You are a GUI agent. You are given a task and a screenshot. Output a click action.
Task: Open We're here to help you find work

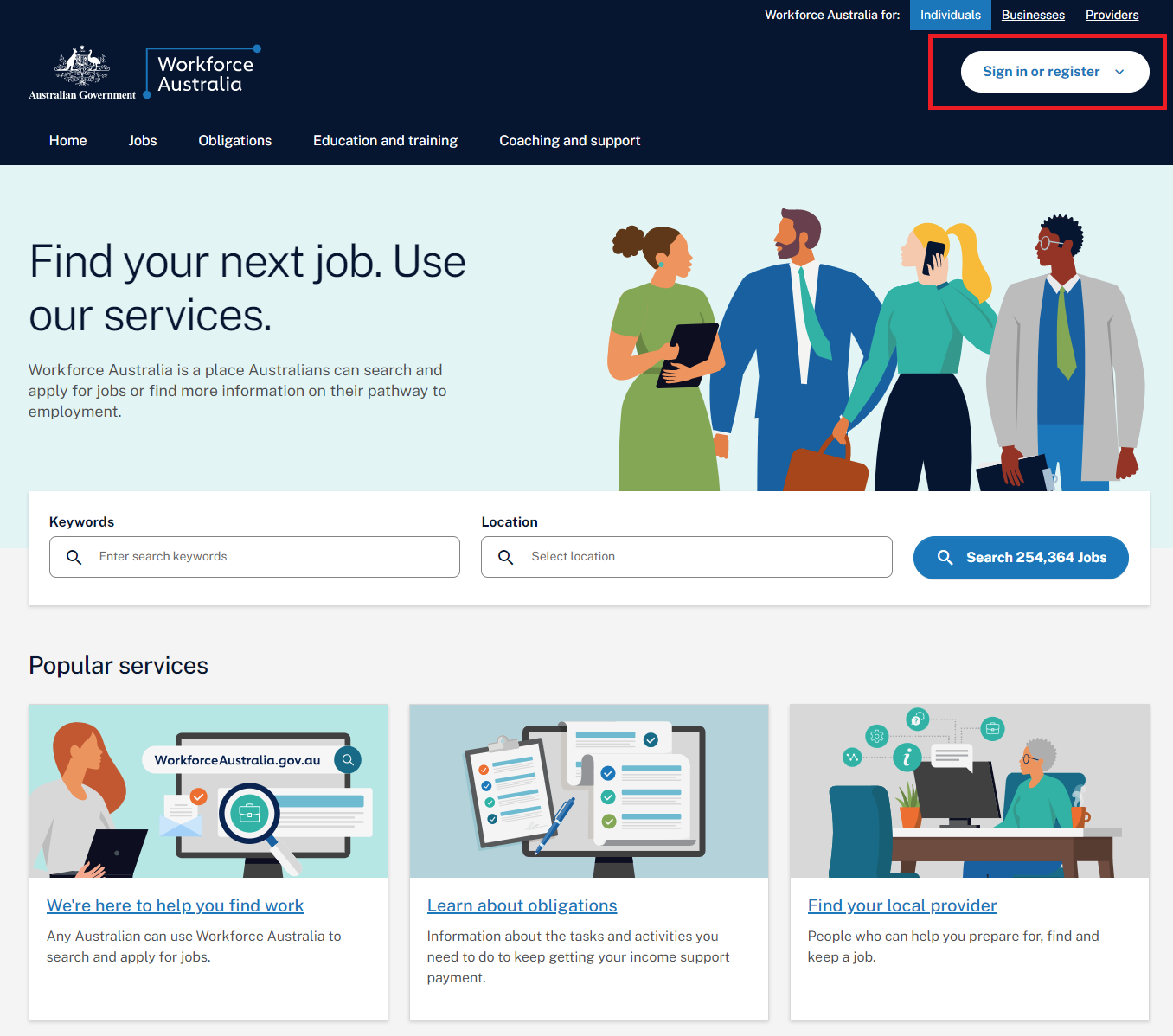[176, 905]
